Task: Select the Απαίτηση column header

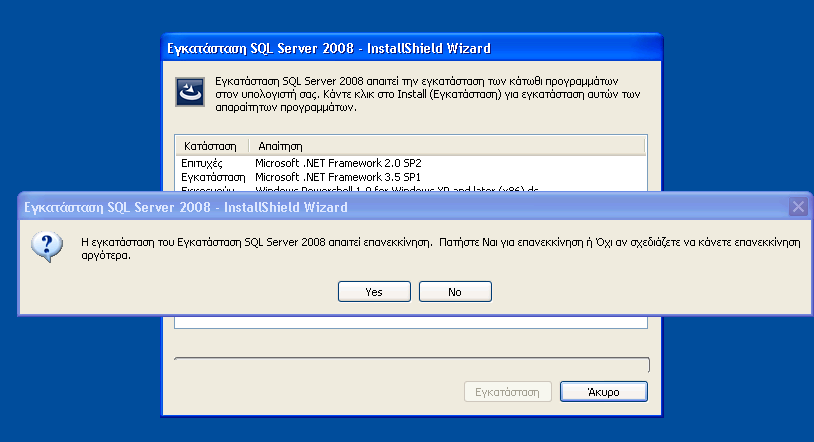Action: (446, 146)
